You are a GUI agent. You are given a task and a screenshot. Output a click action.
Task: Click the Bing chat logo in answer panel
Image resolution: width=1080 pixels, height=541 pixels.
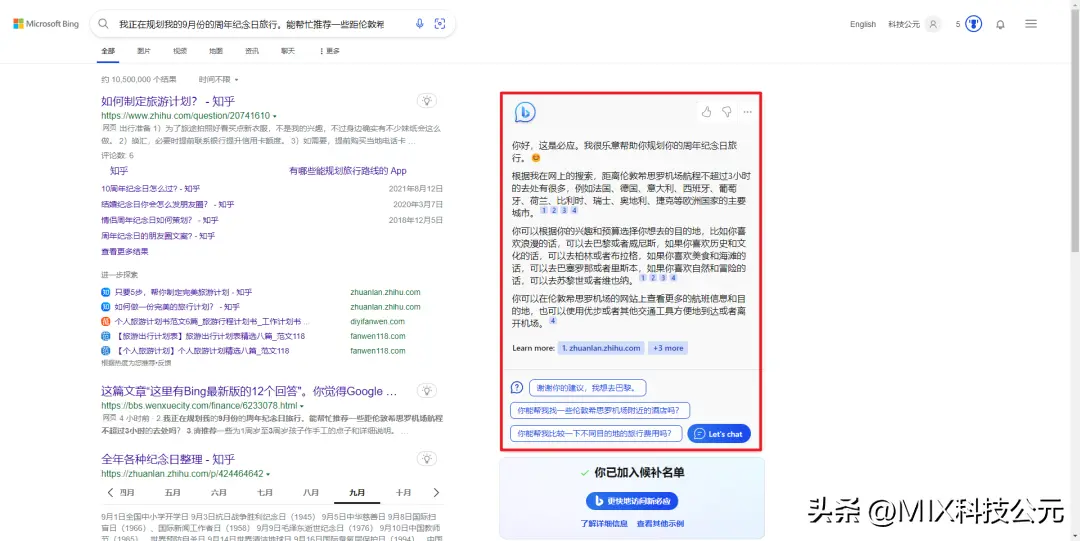[x=525, y=112]
